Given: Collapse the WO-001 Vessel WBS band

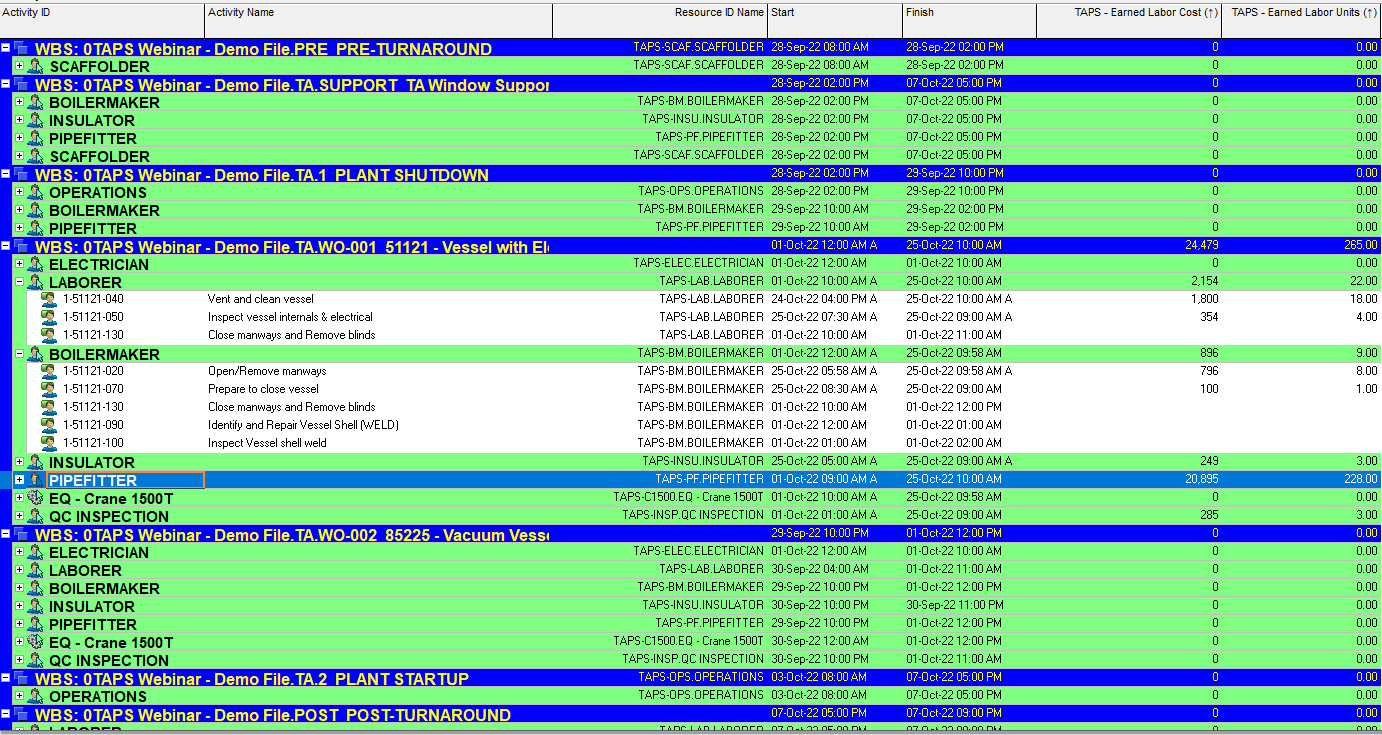Looking at the screenshot, I should tap(6, 246).
